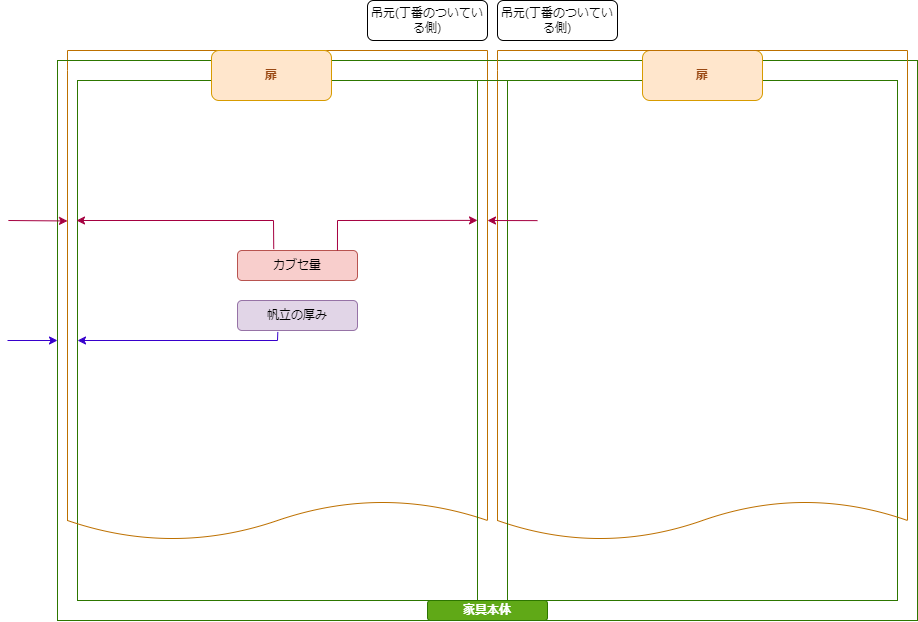Select the short red arrow at far left

pyautogui.click(x=35, y=220)
